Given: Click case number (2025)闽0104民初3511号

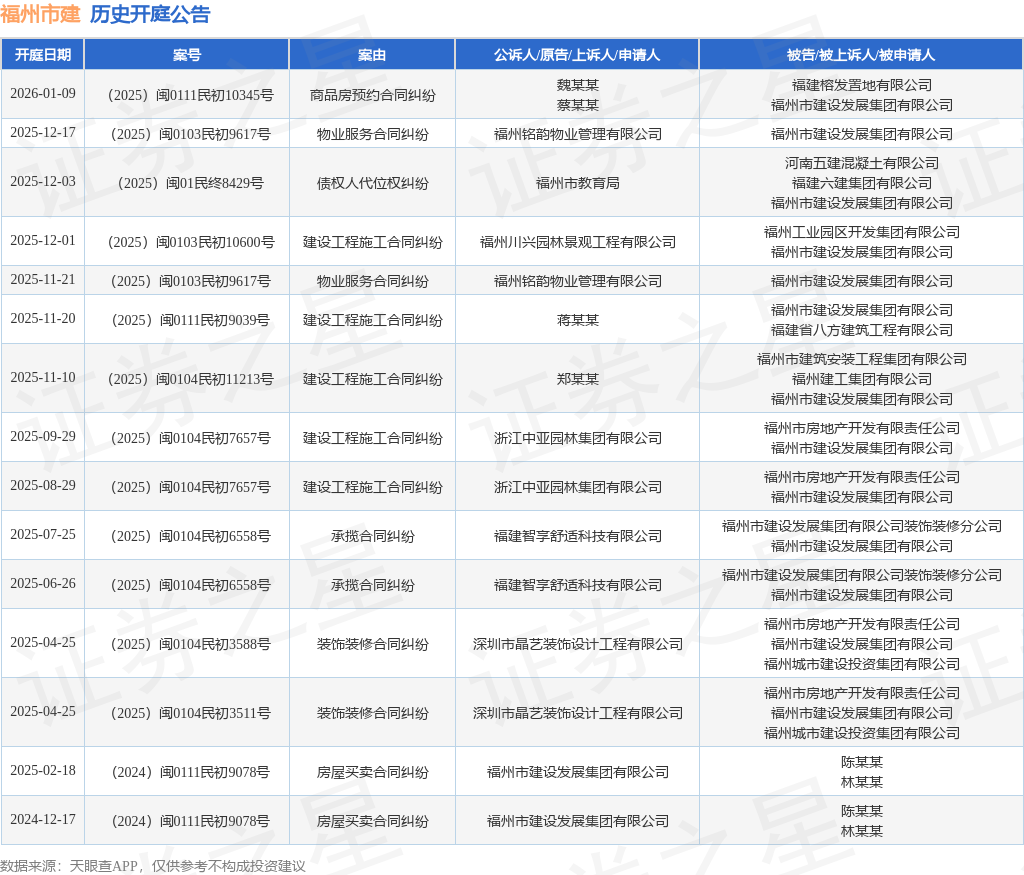Looking at the screenshot, I should 190,713.
